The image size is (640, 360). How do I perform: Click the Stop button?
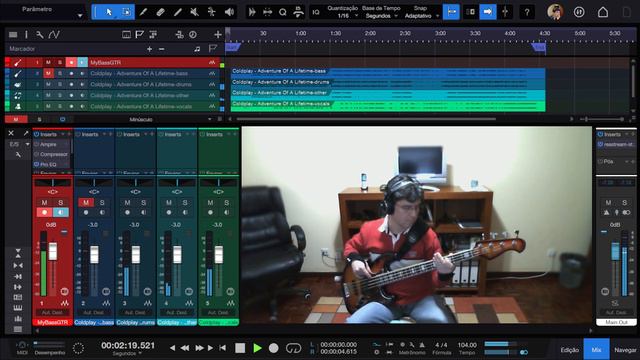click(x=240, y=348)
